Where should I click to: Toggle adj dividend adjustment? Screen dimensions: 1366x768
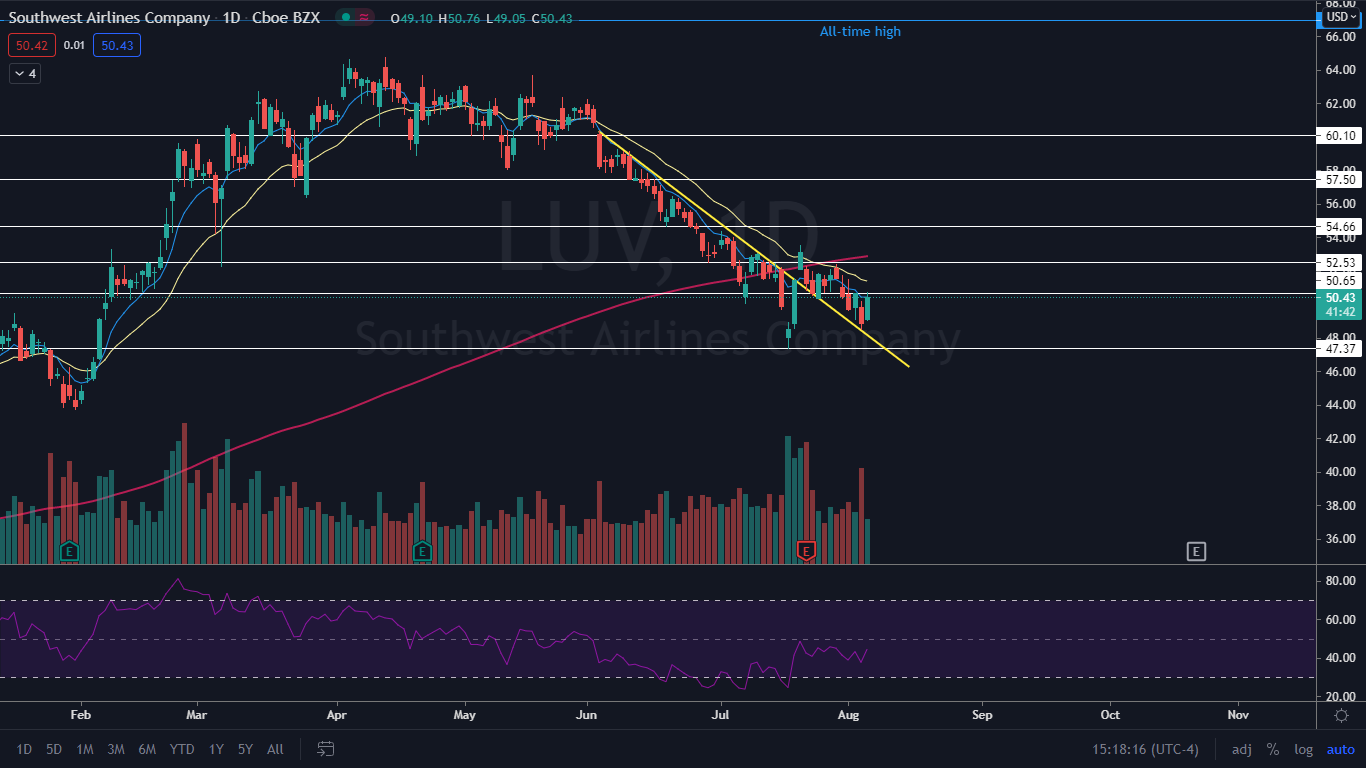(1241, 749)
